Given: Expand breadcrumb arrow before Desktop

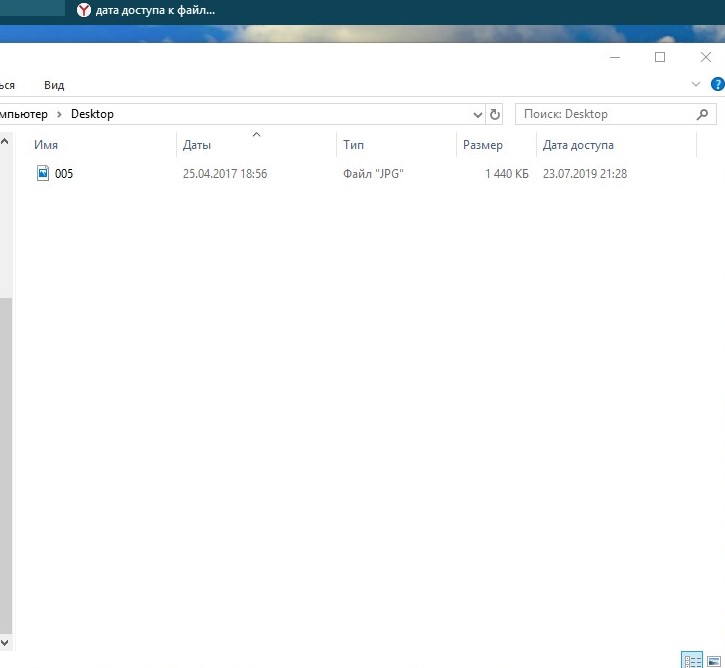Looking at the screenshot, I should click(x=60, y=114).
